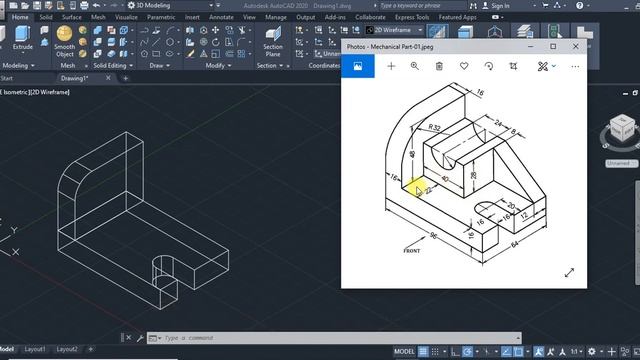Expand the Section panel
640x360 pixels.
pyautogui.click(x=270, y=65)
